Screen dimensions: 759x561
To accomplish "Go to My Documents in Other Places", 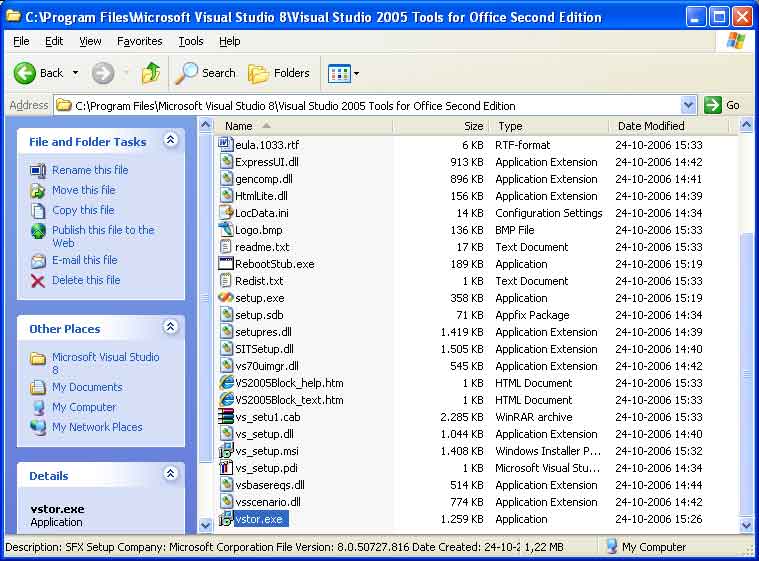I will pos(87,387).
